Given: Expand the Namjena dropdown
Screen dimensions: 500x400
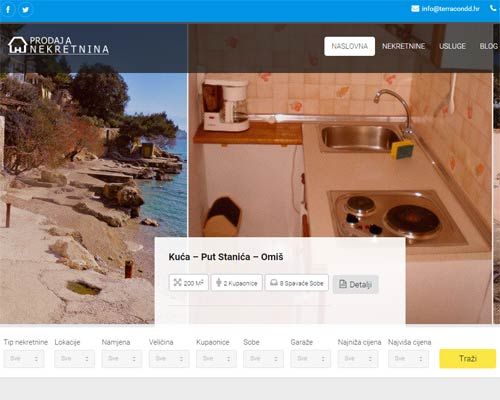Looking at the screenshot, I should [x=122, y=359].
